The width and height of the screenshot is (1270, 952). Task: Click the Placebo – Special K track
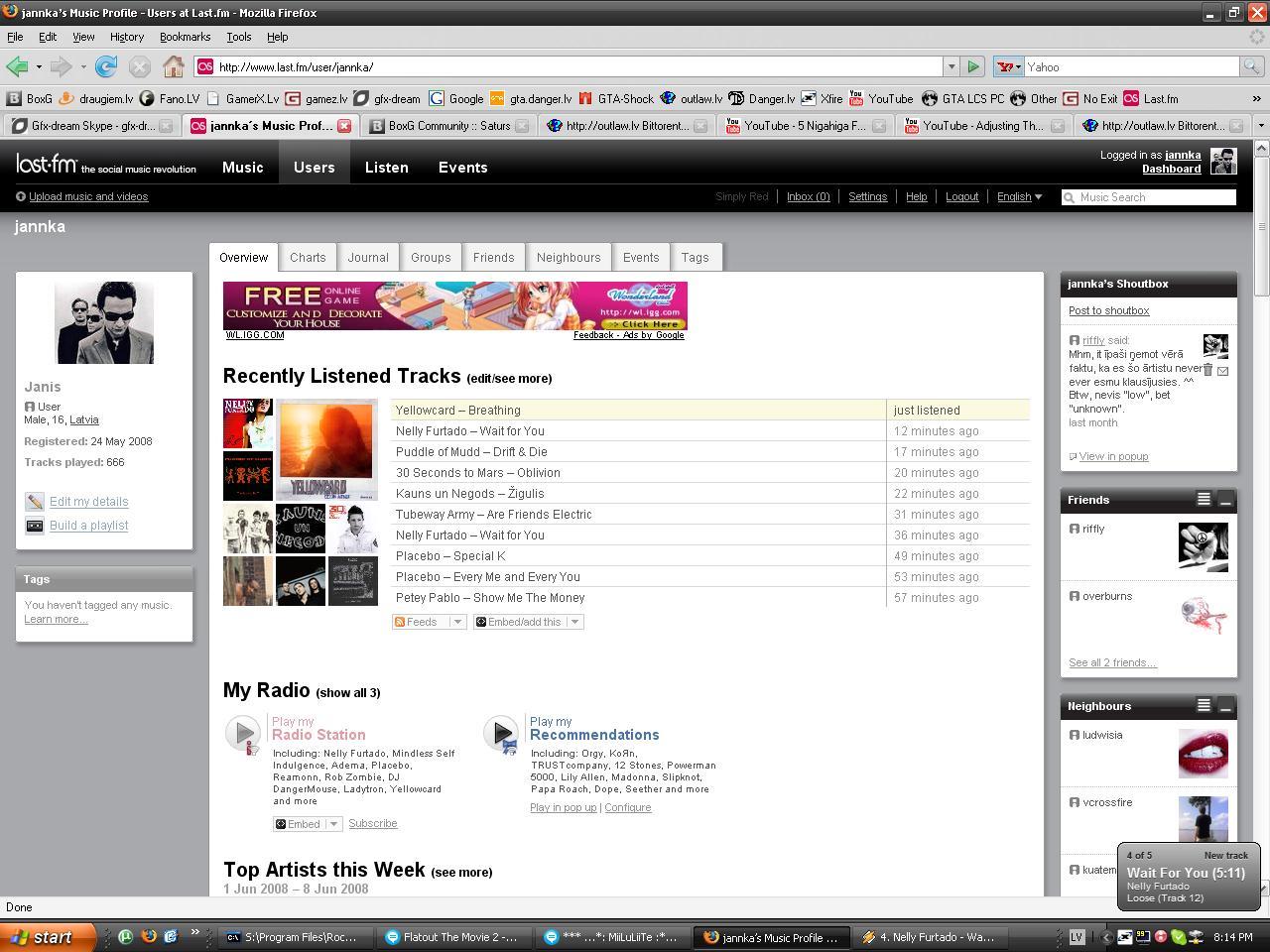(450, 555)
